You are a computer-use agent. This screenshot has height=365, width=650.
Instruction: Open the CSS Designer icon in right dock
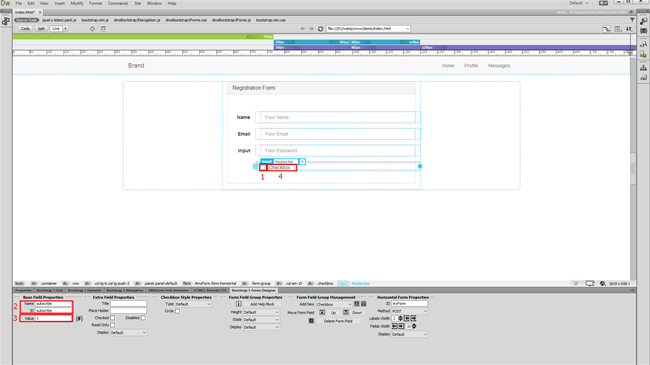643,44
